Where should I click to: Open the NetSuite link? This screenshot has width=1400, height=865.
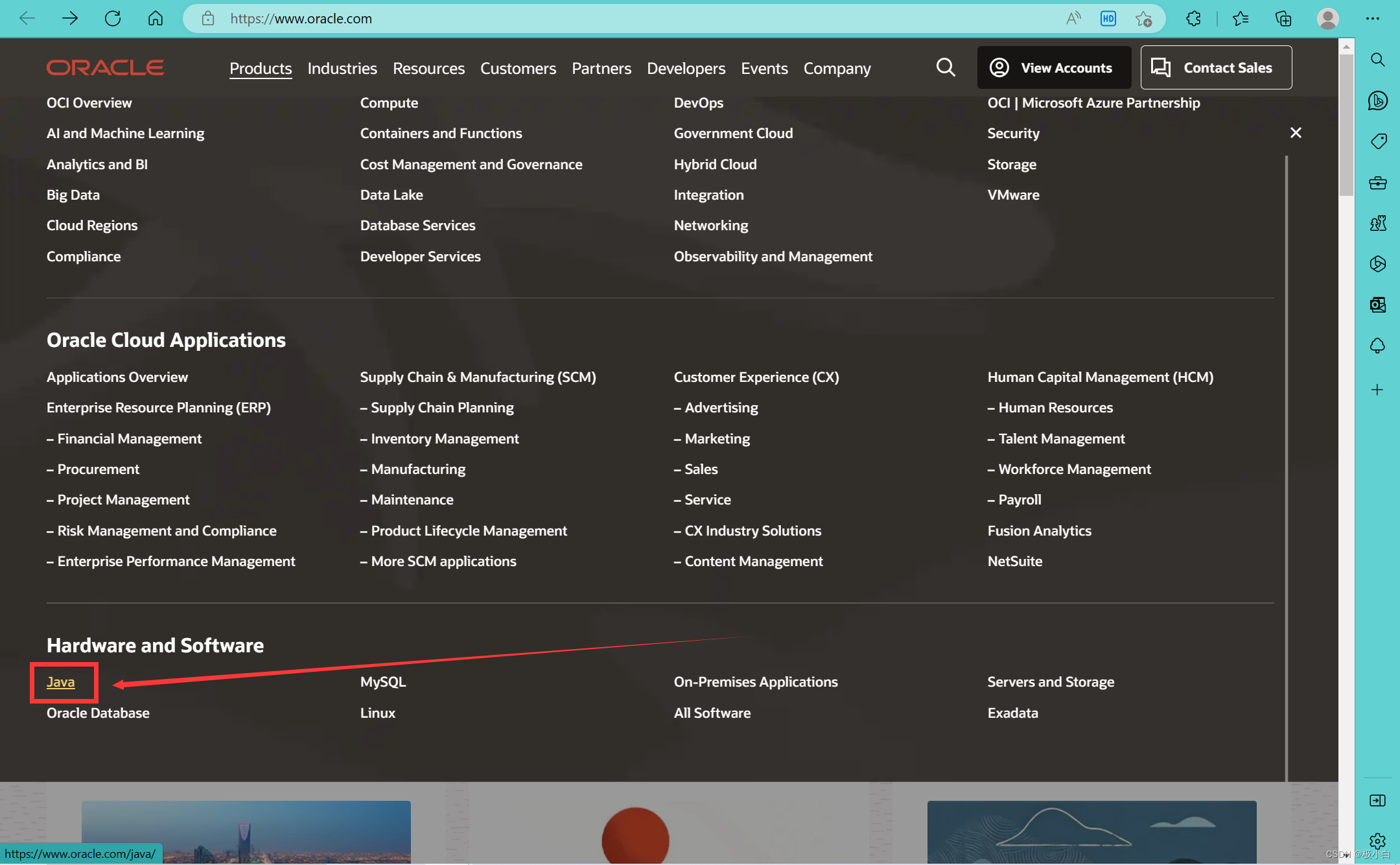point(1015,561)
